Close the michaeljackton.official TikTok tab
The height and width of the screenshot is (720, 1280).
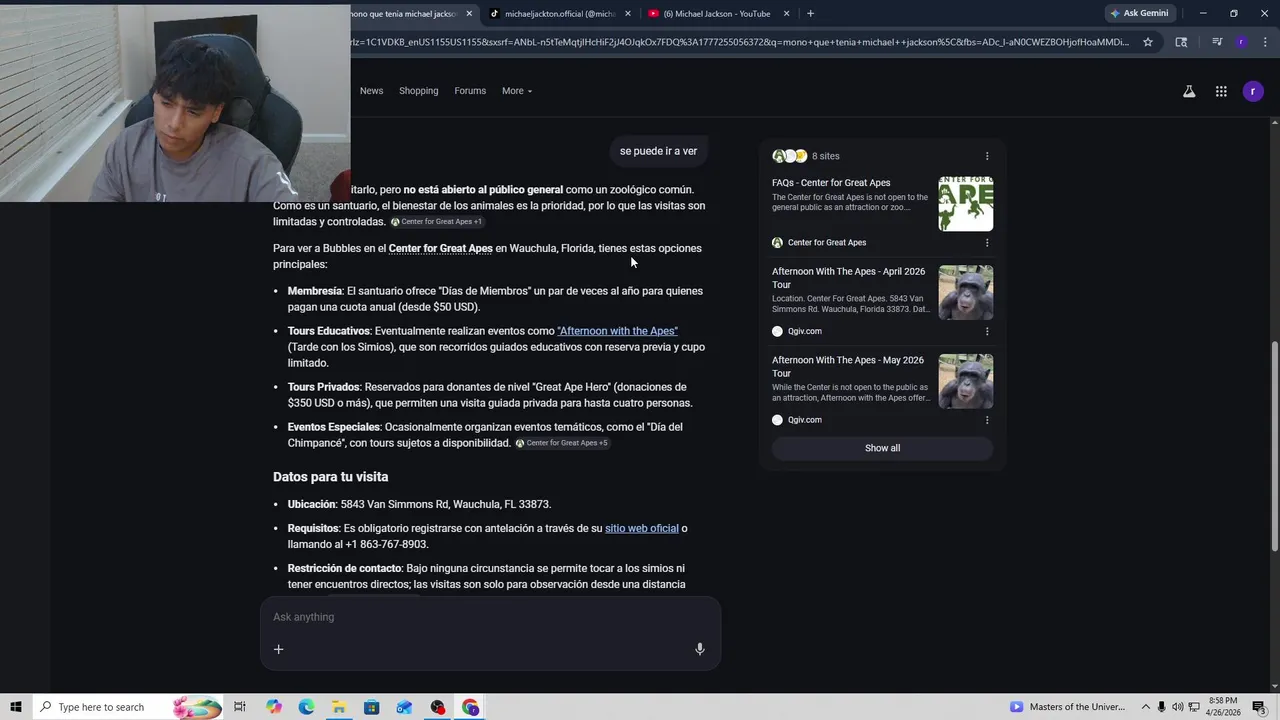pos(628,13)
